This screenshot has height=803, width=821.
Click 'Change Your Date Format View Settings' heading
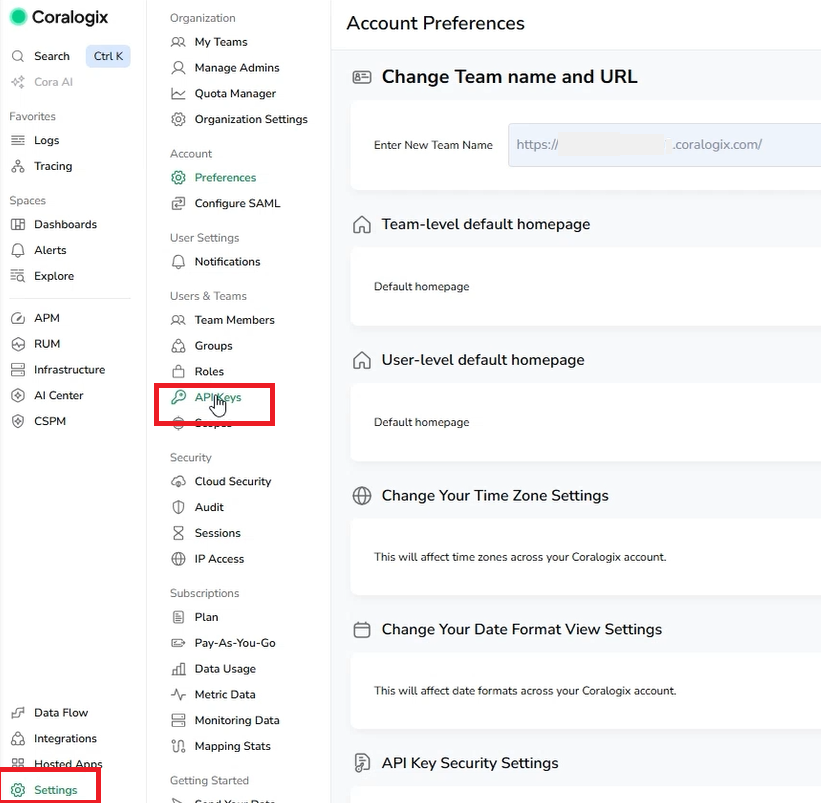click(522, 629)
